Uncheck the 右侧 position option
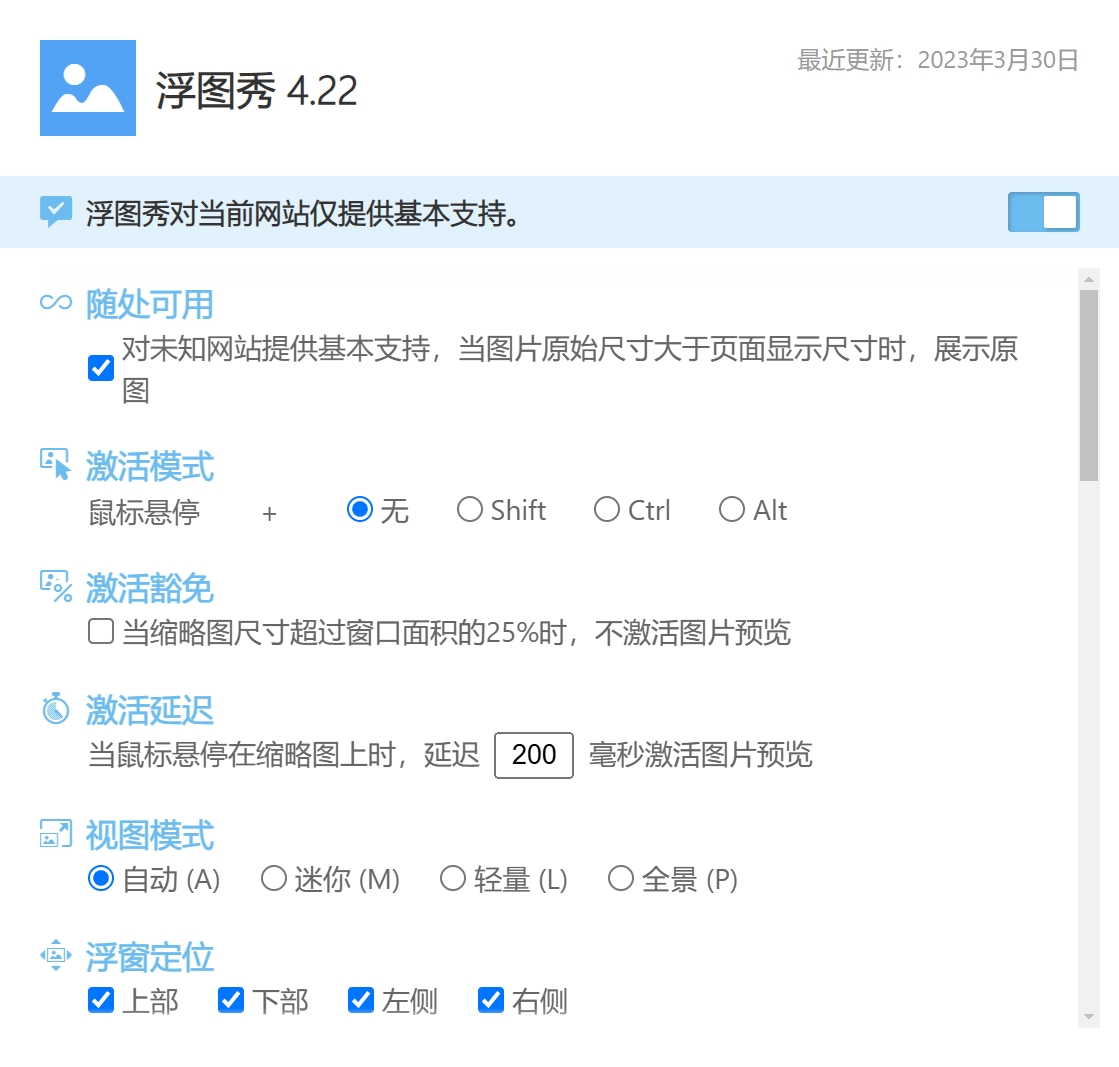 [489, 1000]
